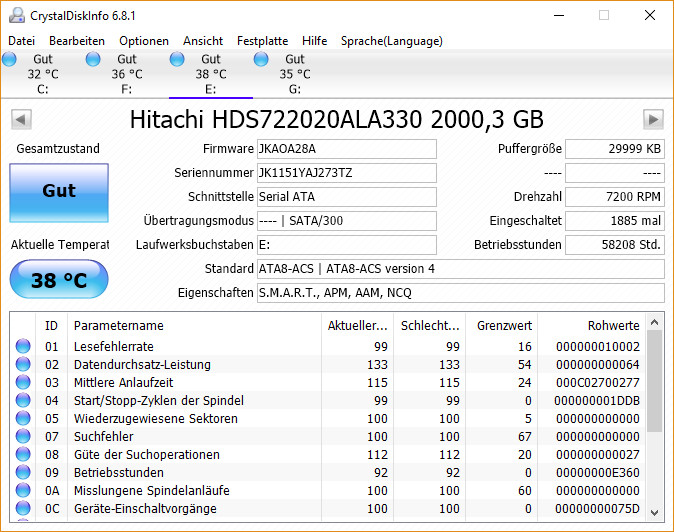Select the C: drive health orb
Viewport: 674px width, 532px height.
[x=9, y=59]
